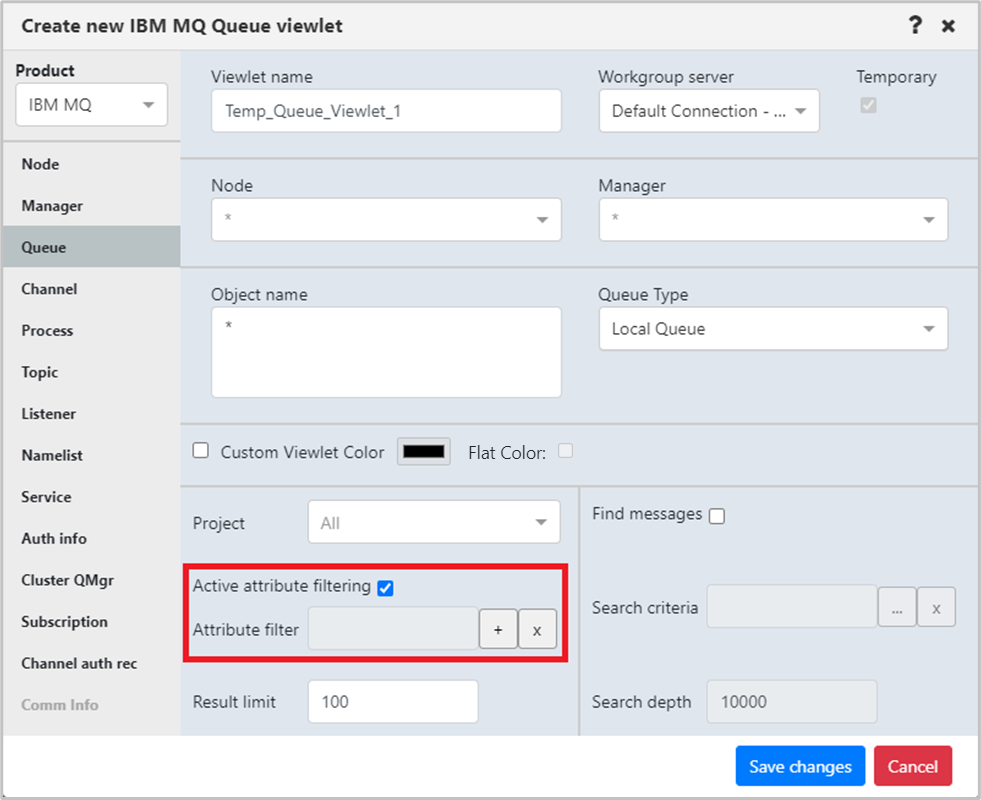Open Search criteria ellipsis button

897,607
